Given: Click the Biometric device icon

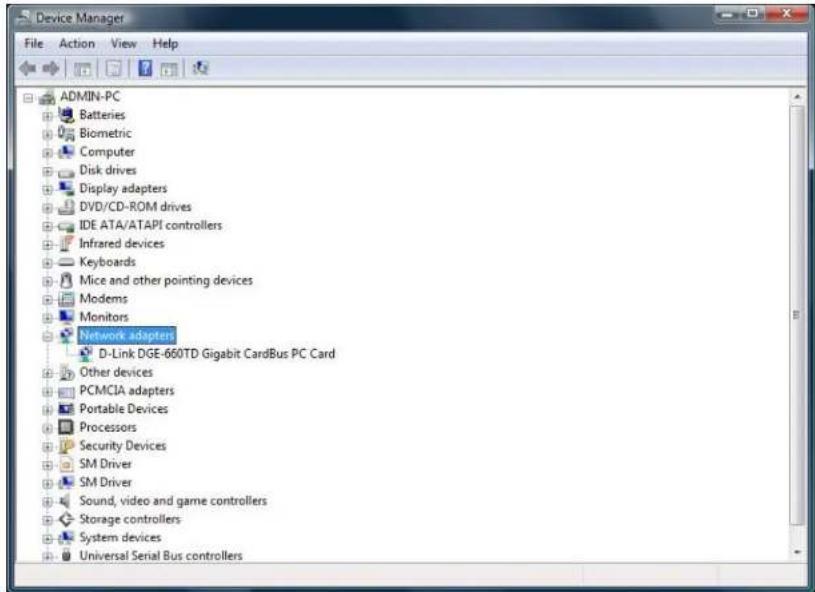Looking at the screenshot, I should [x=66, y=134].
